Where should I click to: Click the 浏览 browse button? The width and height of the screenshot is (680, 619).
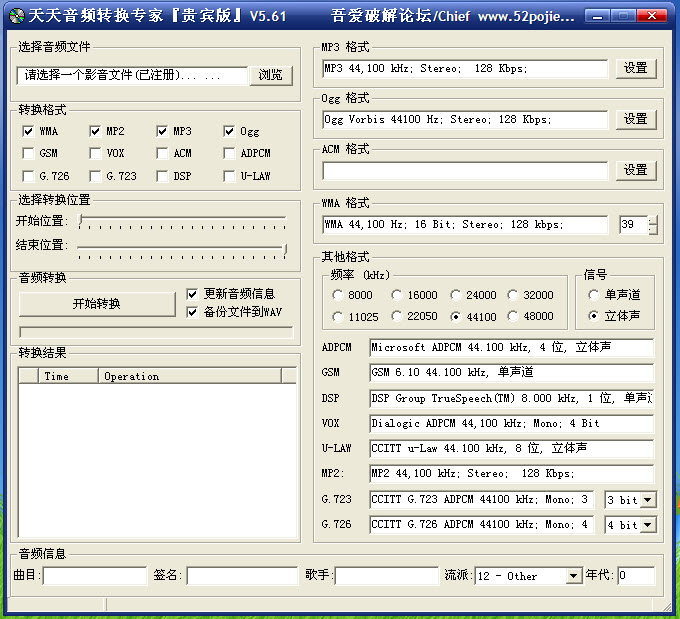click(270, 75)
